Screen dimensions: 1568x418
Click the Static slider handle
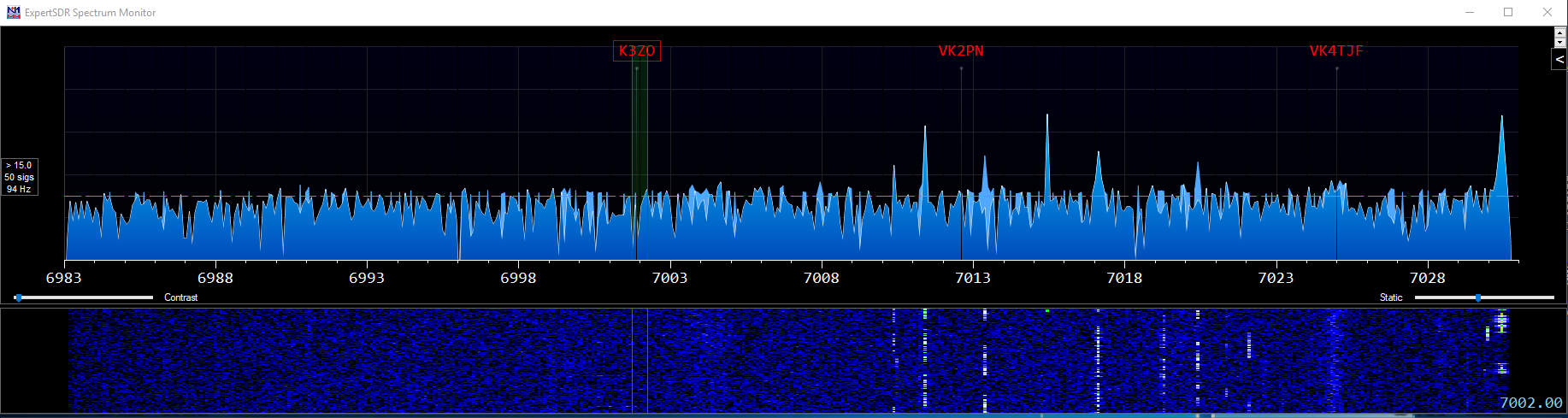tap(1478, 297)
